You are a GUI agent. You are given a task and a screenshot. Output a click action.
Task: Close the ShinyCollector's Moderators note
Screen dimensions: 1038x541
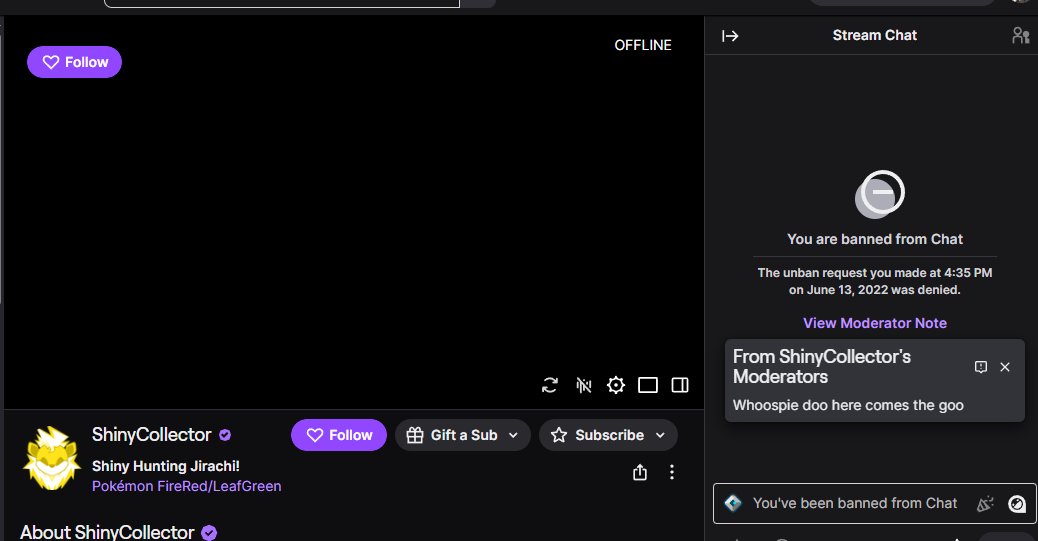[x=1005, y=367]
